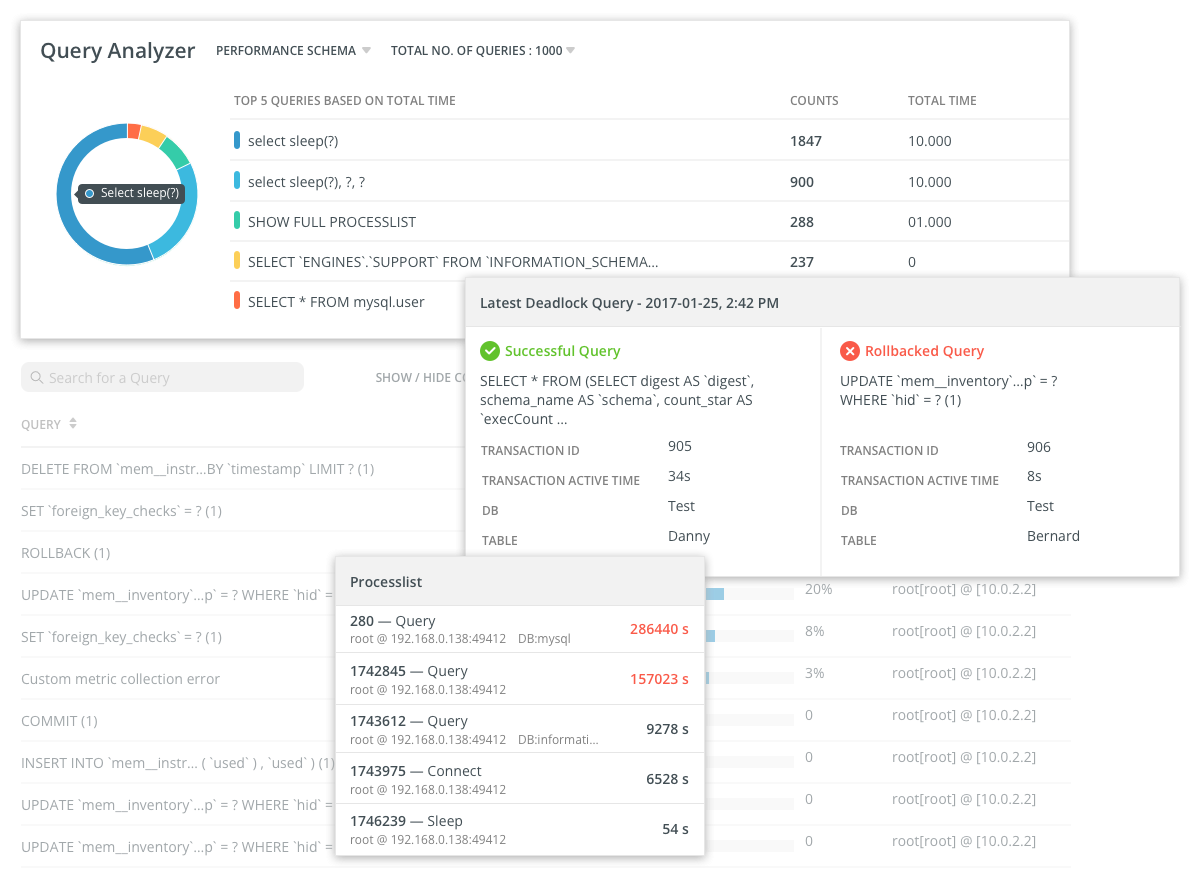Choose the 1746239 Sleep process row
The height and width of the screenshot is (888, 1200).
[519, 829]
